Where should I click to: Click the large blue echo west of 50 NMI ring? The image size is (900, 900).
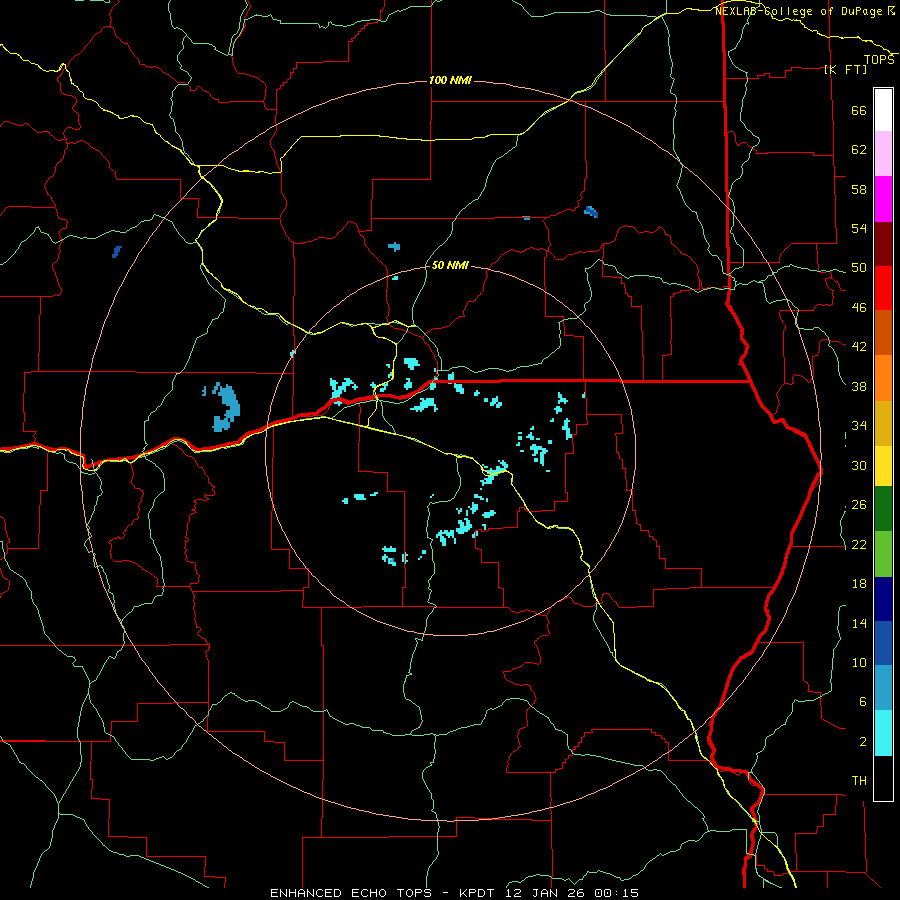click(x=226, y=407)
